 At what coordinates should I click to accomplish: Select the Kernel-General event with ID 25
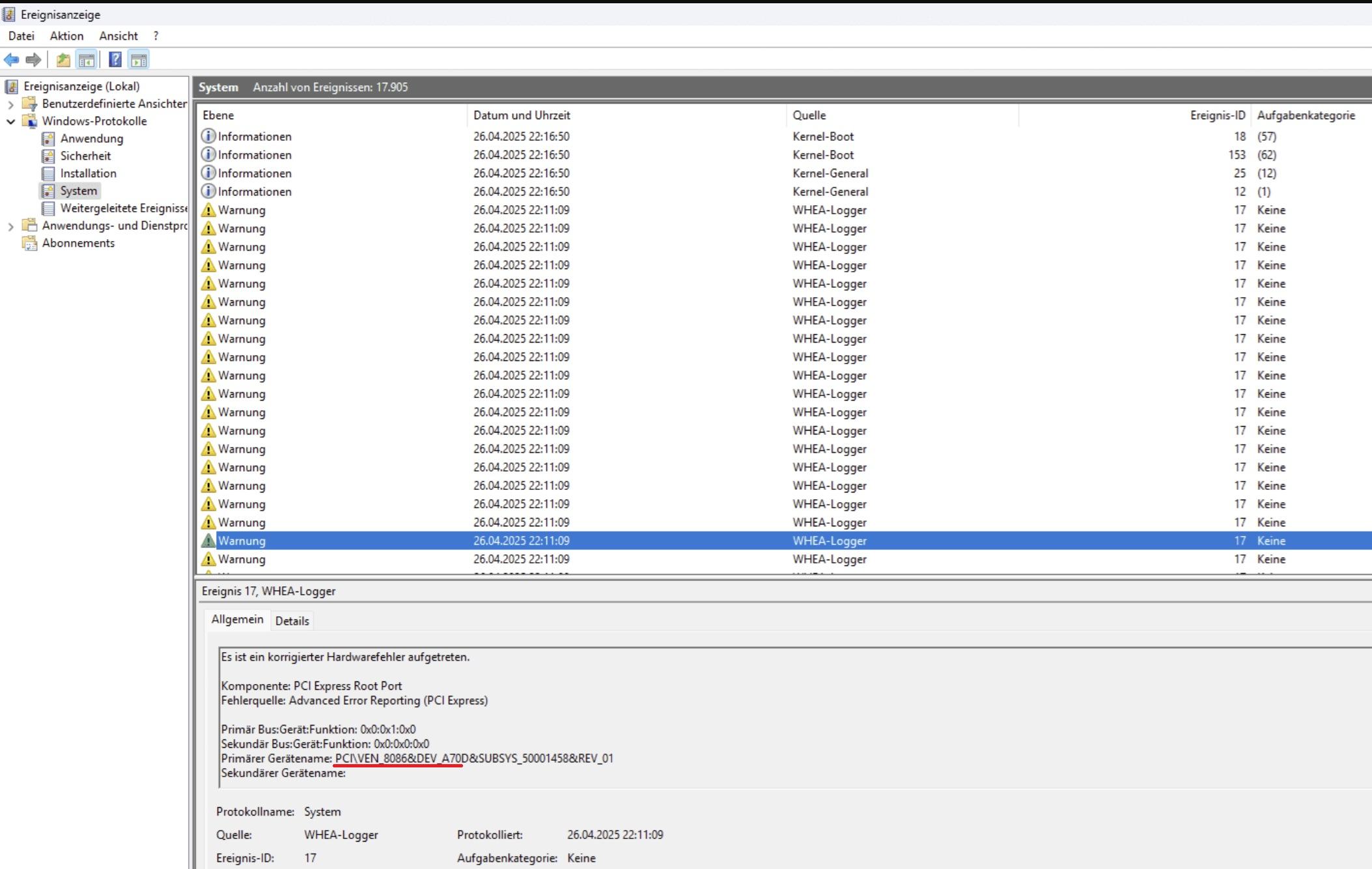coord(830,173)
